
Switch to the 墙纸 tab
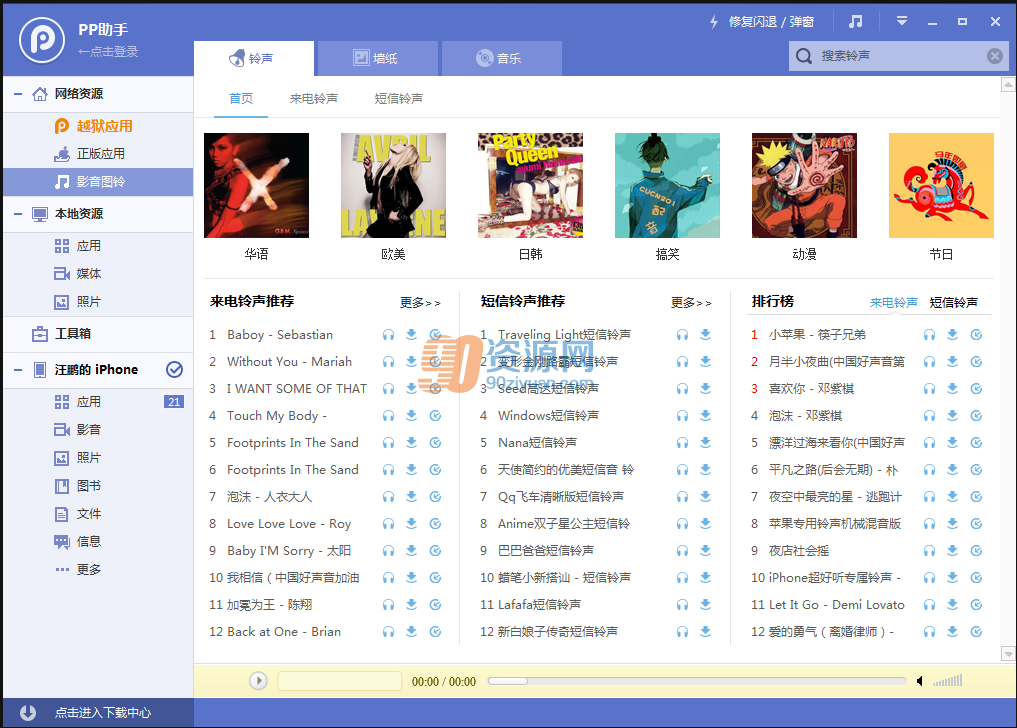click(377, 58)
